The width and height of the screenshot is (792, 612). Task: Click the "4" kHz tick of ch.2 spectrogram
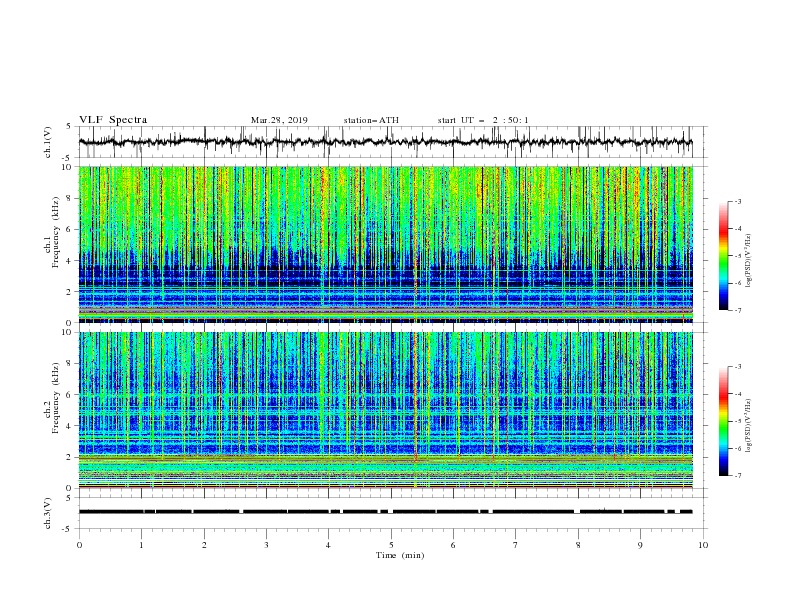(x=70, y=426)
